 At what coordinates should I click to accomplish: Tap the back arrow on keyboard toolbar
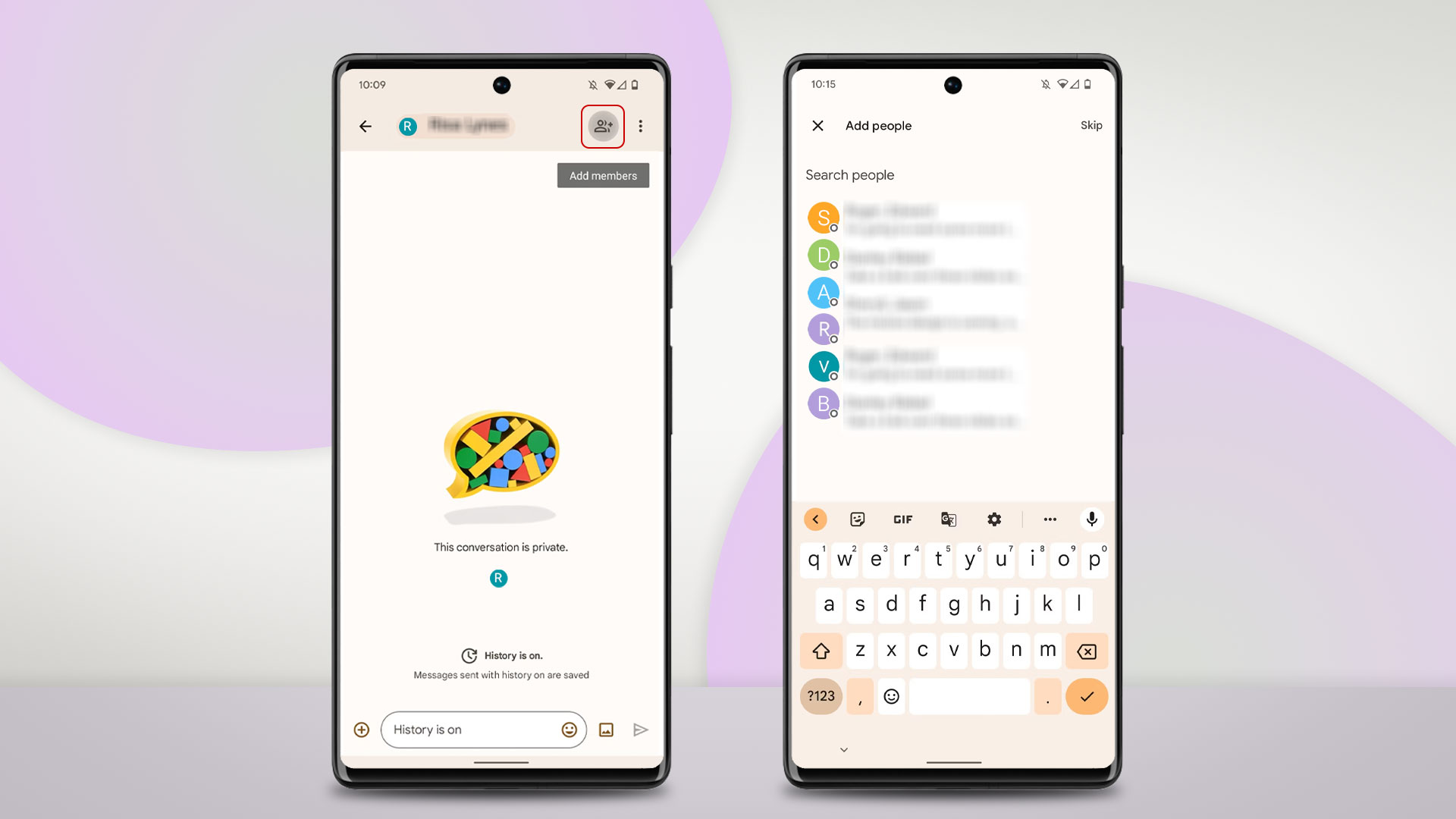pyautogui.click(x=817, y=518)
